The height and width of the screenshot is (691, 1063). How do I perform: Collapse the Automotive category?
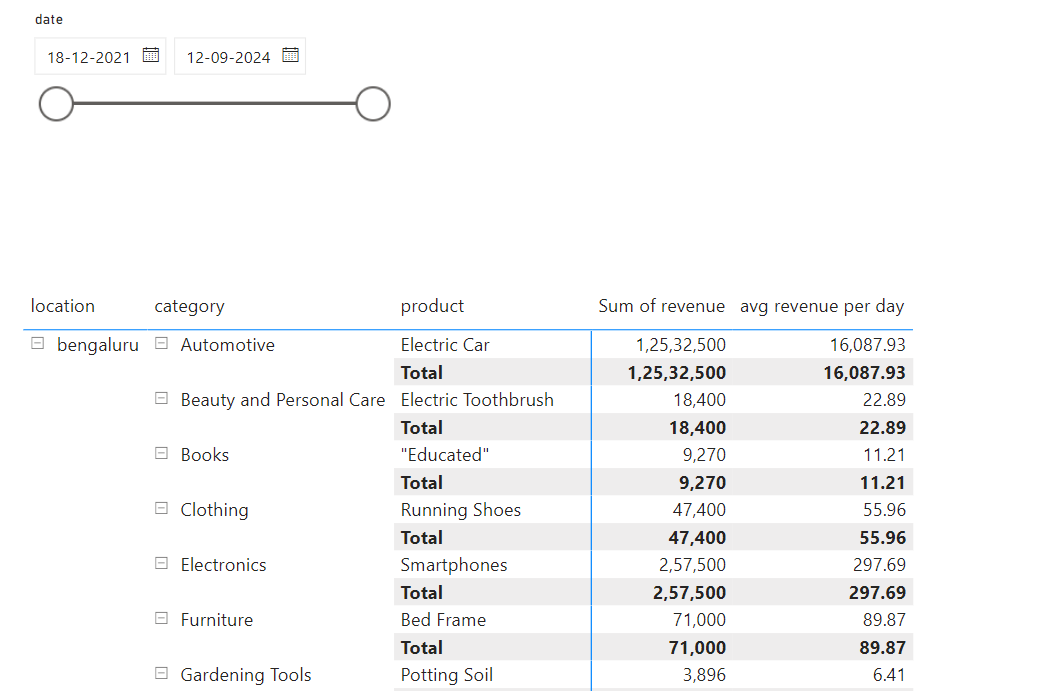coord(161,344)
